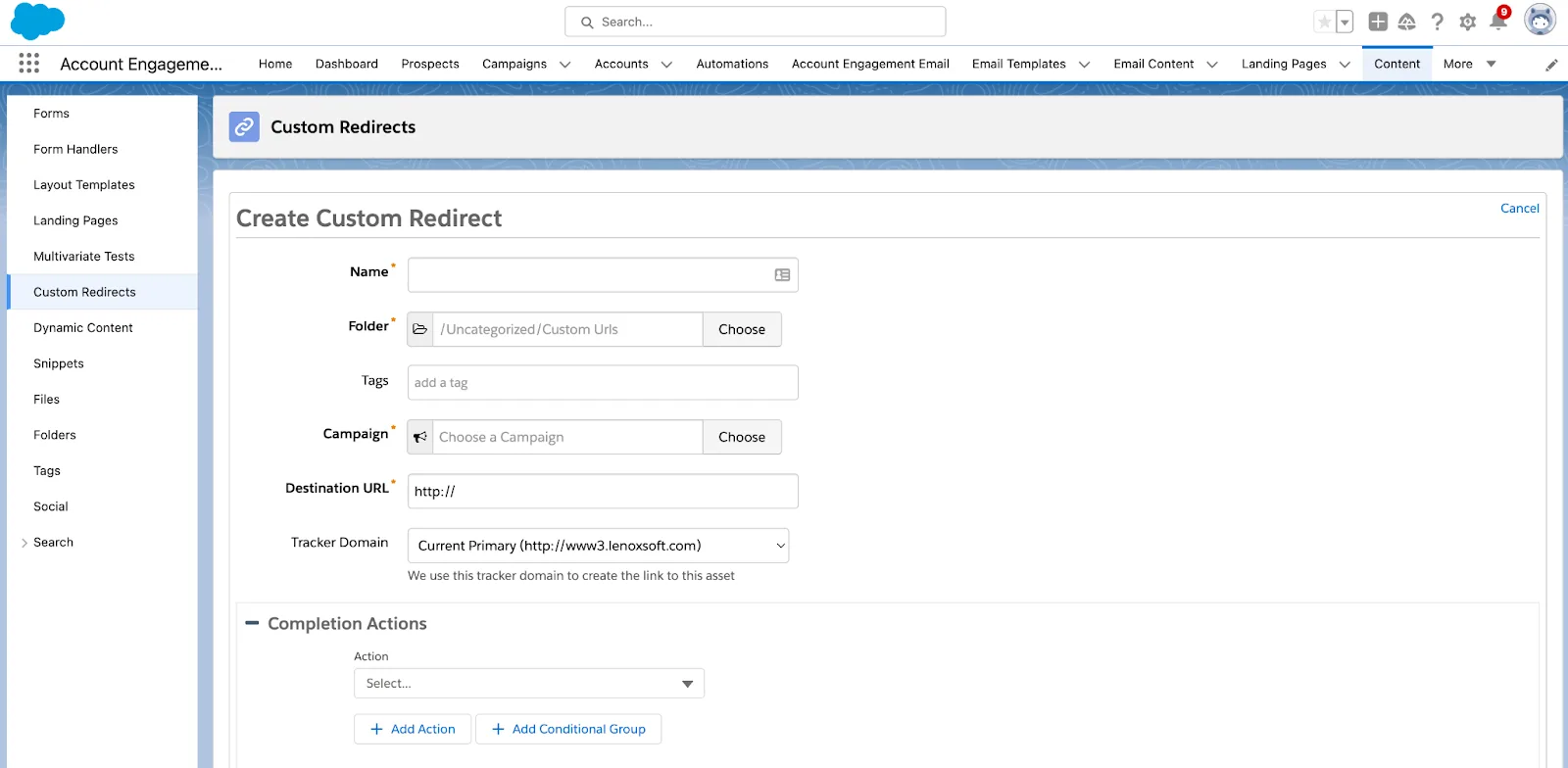Viewport: 1568px width, 768px height.
Task: Open the More navigation dropdown
Action: (1469, 64)
